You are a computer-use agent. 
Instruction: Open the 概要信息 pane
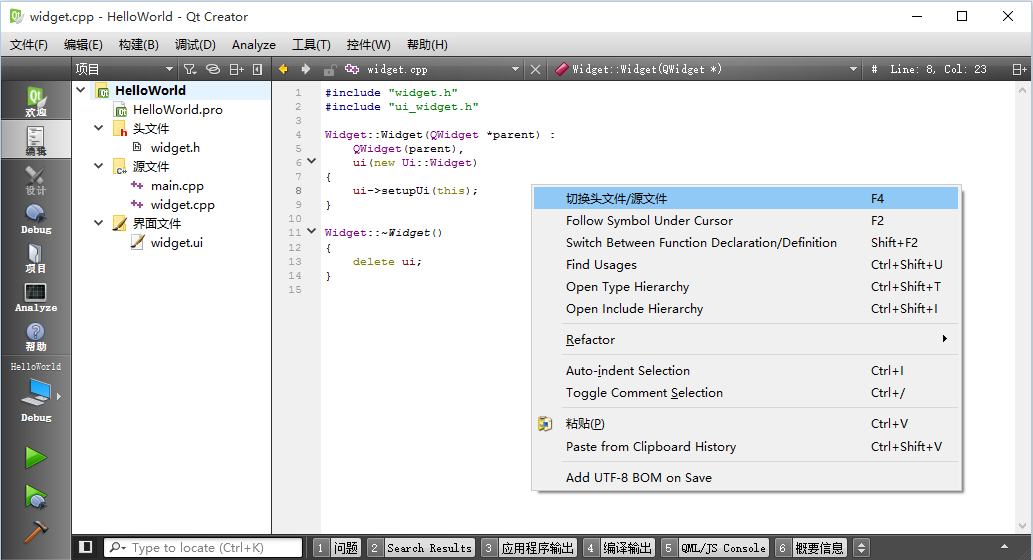[810, 547]
